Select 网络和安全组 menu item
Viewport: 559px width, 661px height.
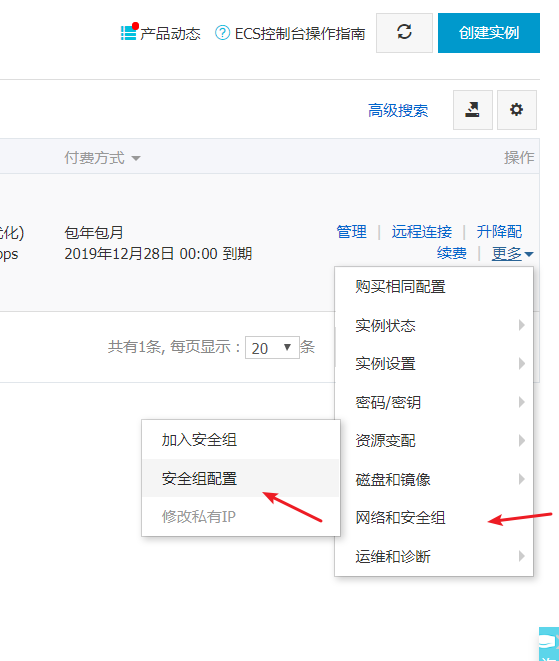coord(434,518)
